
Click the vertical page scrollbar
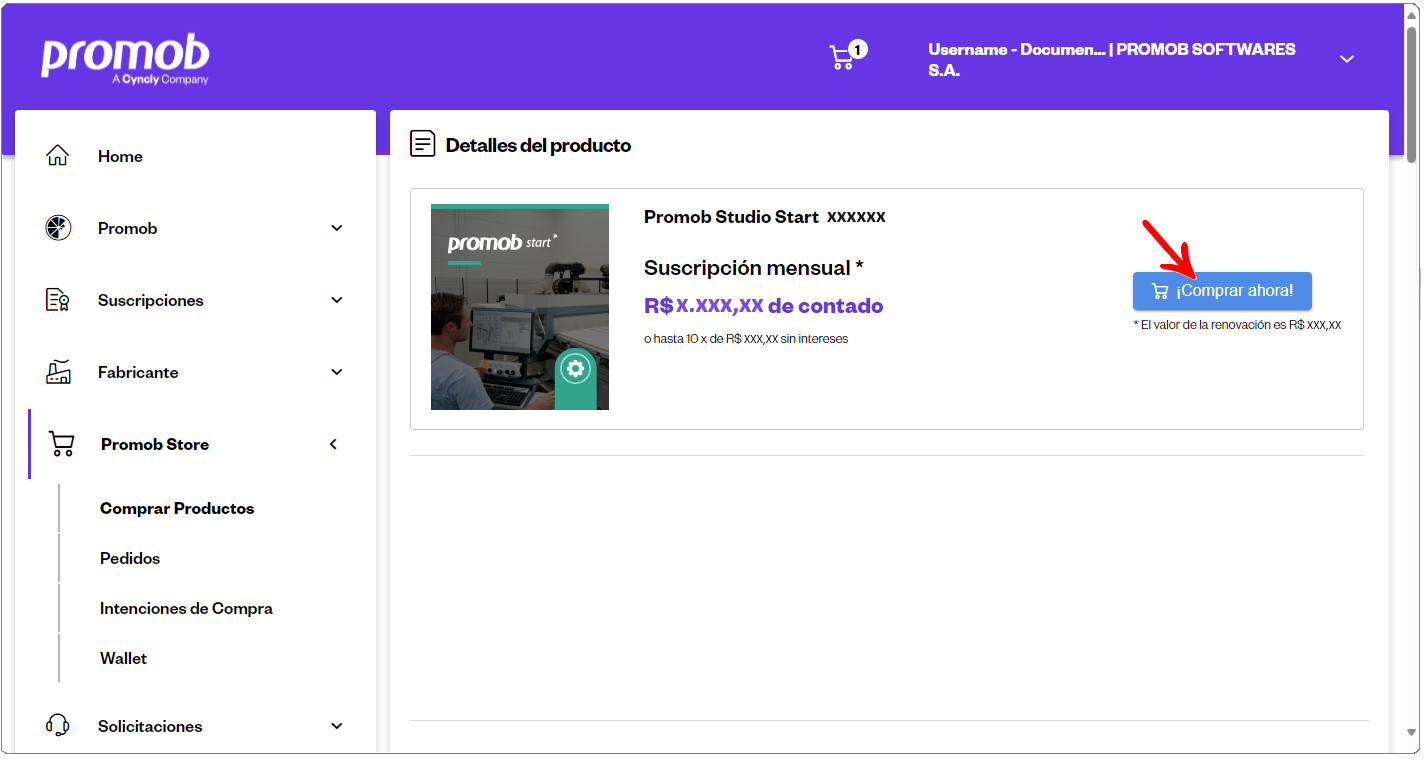1411,95
